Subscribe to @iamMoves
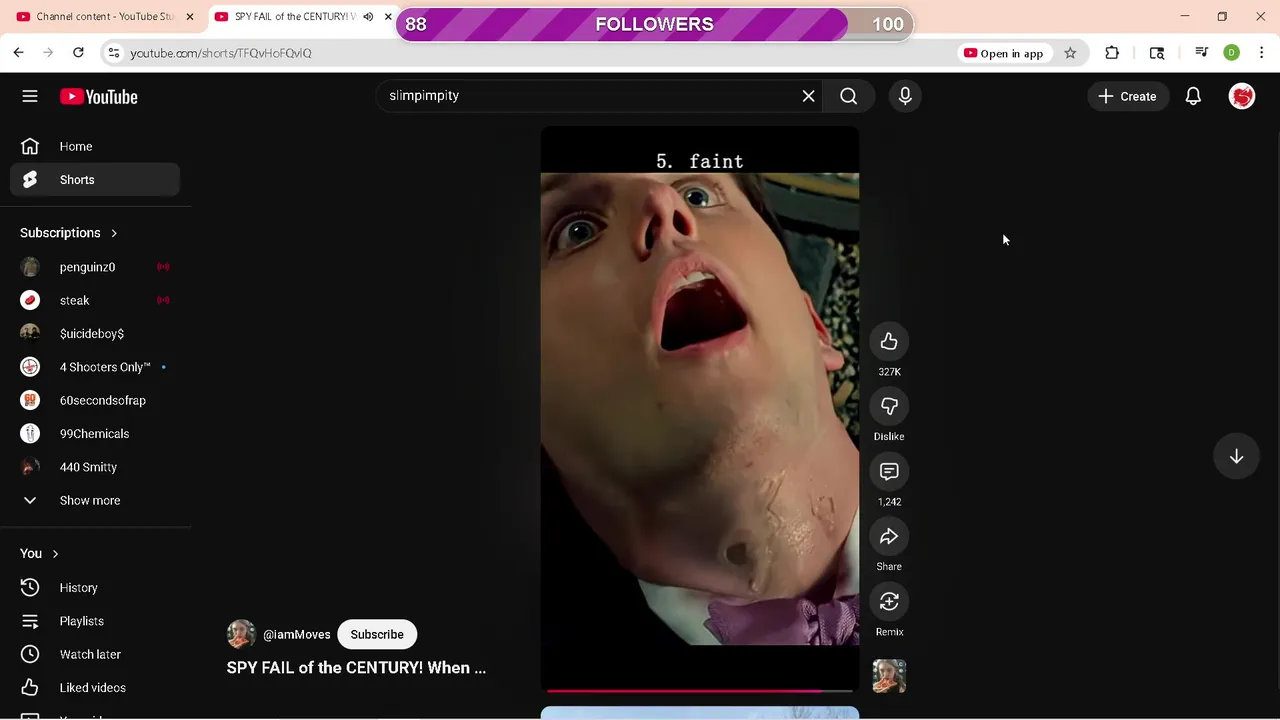 (x=377, y=634)
